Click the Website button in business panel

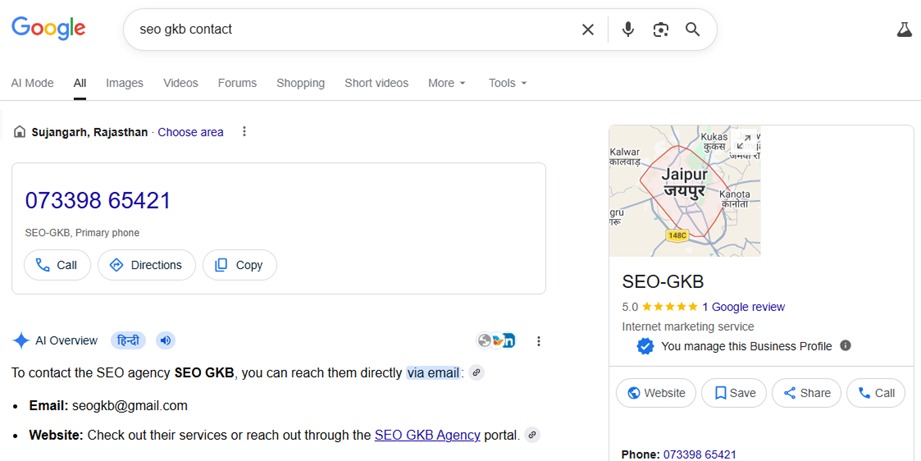656,393
